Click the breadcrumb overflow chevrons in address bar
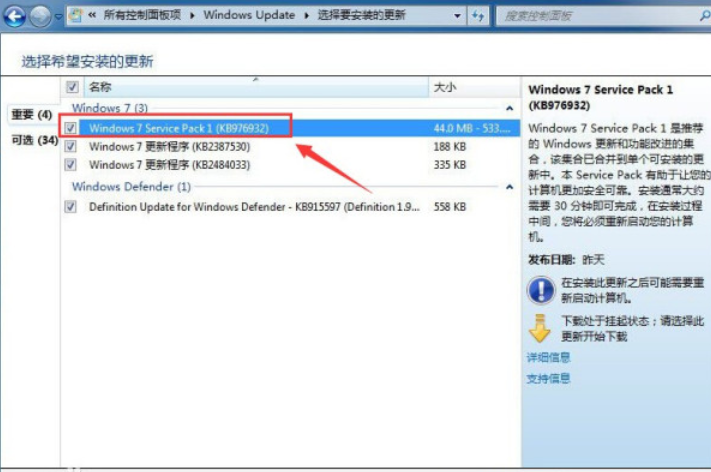Image resolution: width=711 pixels, height=472 pixels. tap(92, 15)
